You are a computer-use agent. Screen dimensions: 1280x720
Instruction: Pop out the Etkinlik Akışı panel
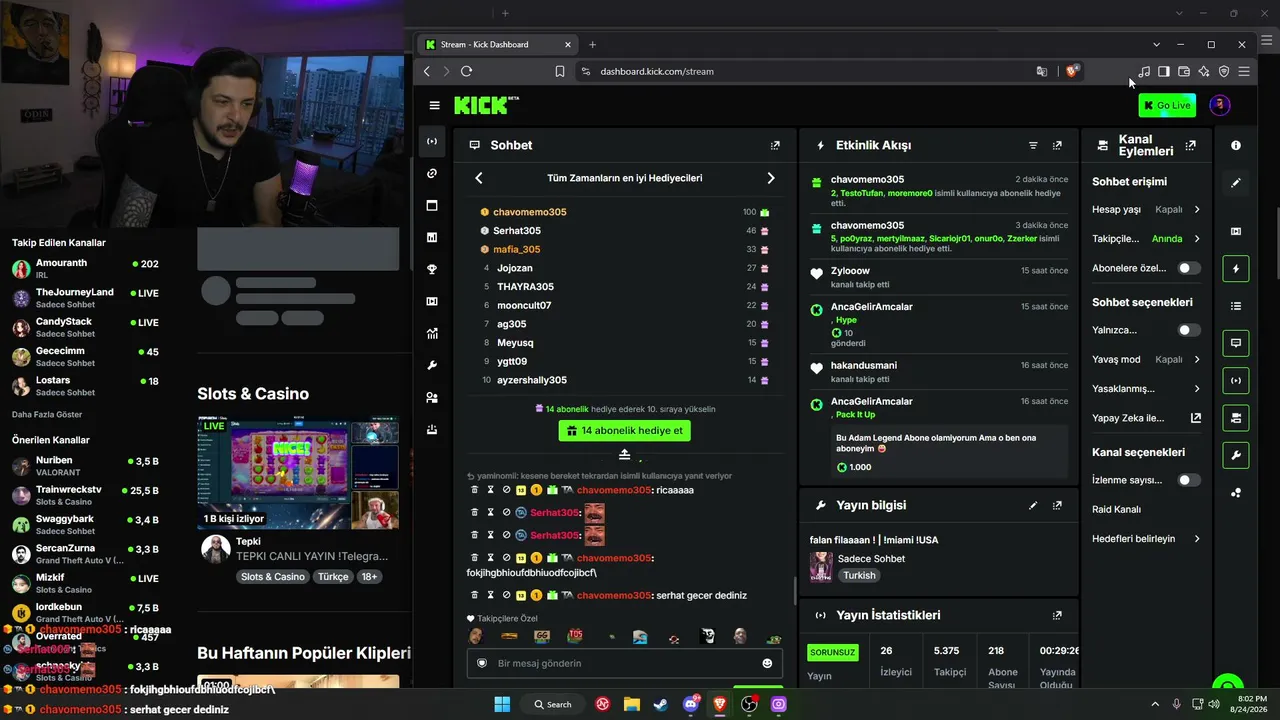click(1057, 145)
